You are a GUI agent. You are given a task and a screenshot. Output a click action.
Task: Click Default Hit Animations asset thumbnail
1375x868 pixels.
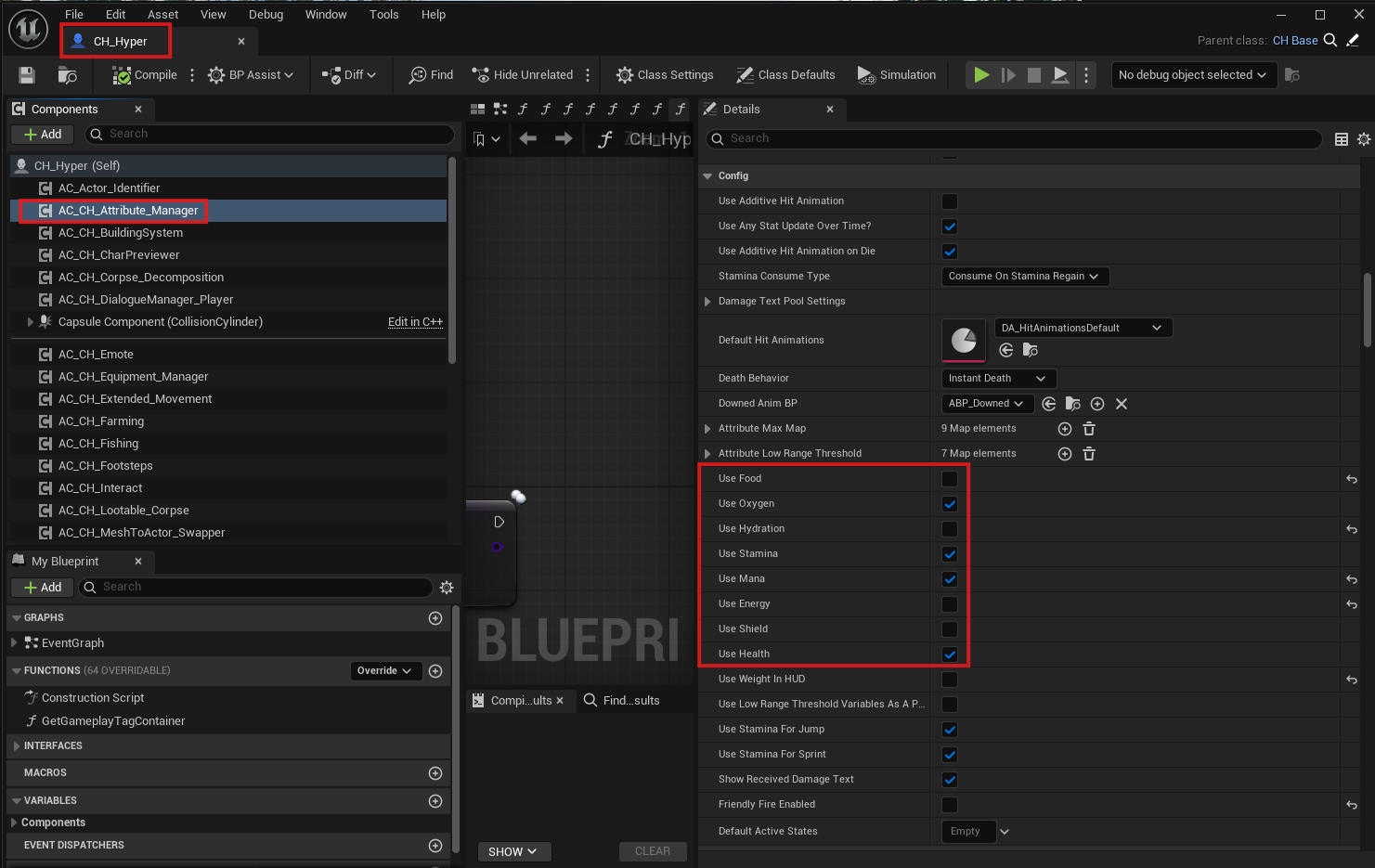964,341
